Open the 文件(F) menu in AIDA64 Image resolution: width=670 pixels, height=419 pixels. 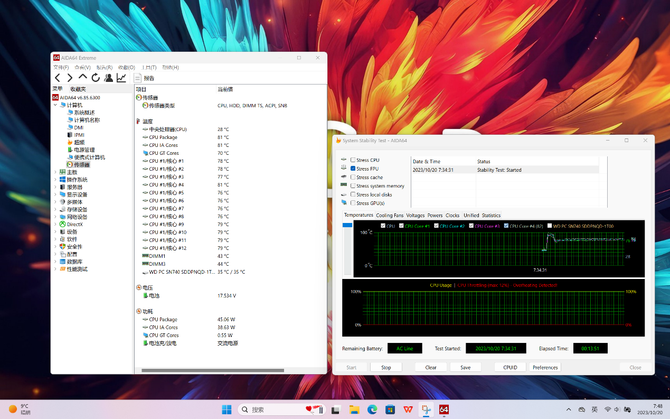coord(61,67)
